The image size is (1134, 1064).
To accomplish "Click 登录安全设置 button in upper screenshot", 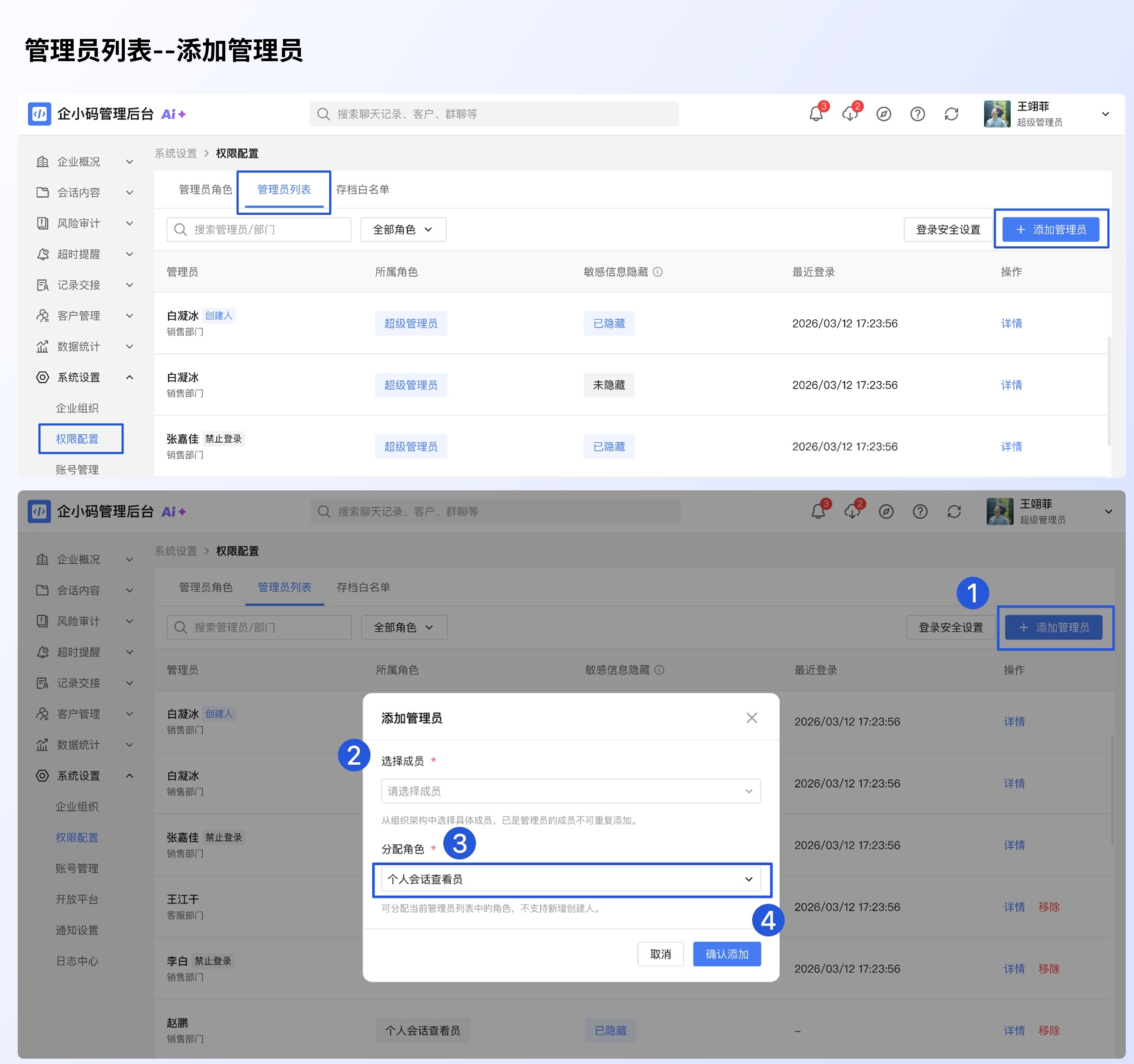I will pos(948,229).
